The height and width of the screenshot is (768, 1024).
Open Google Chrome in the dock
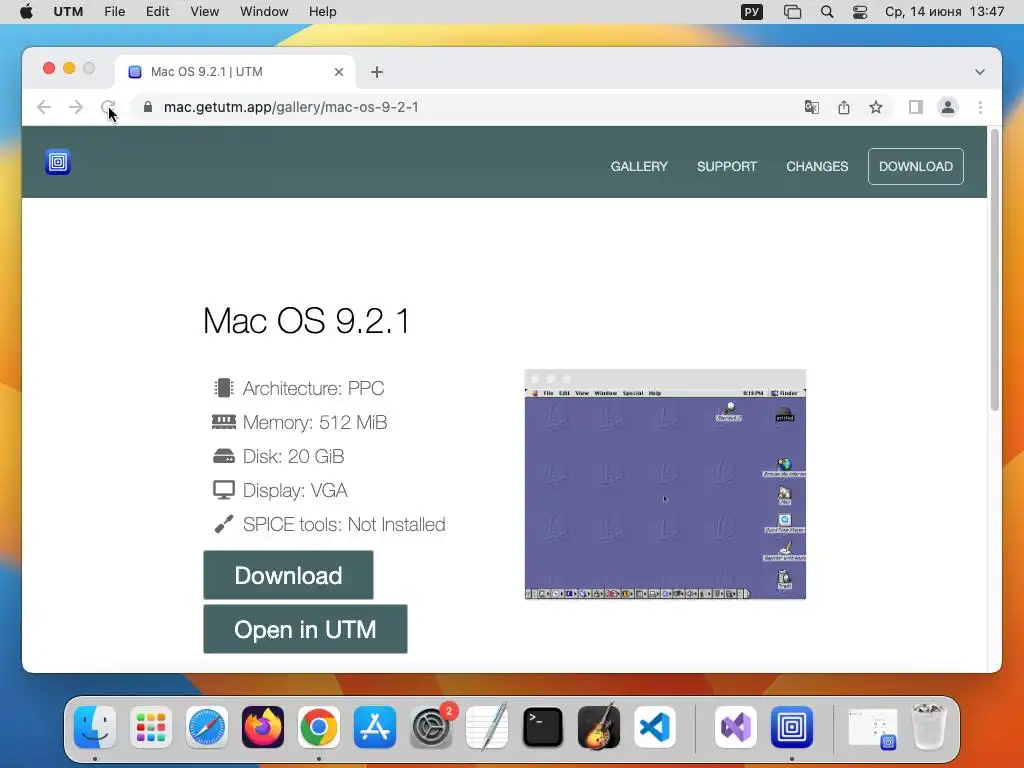click(319, 727)
